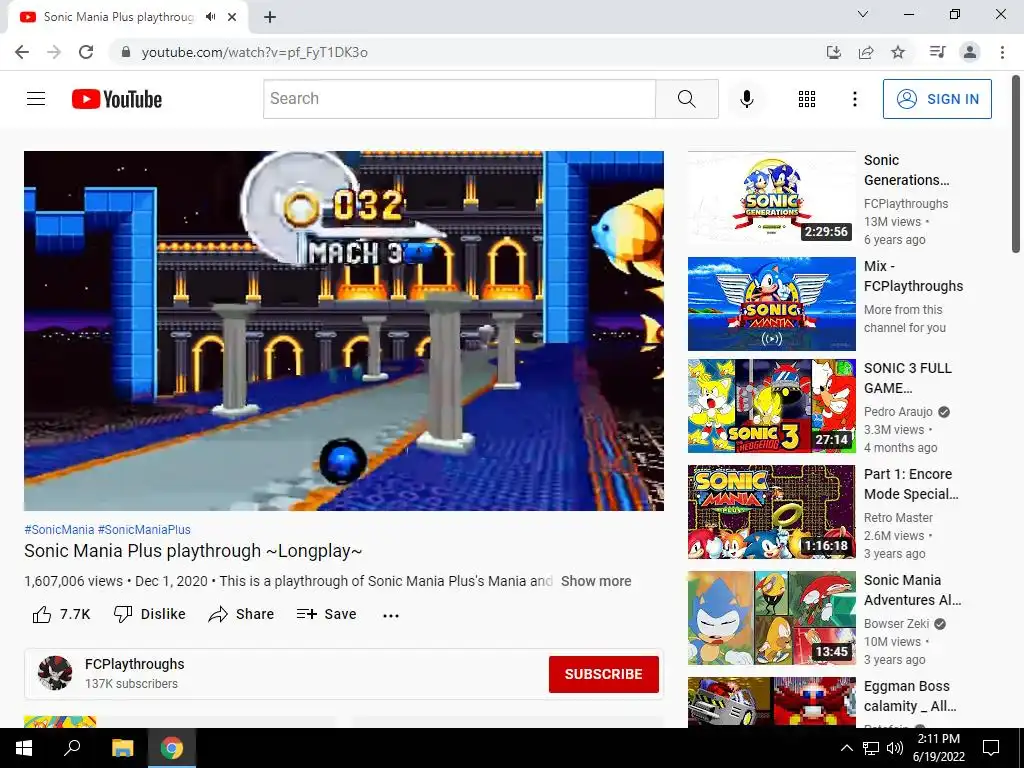The height and width of the screenshot is (768, 1024).
Task: Click the Chrome taskbar icon
Action: (172, 748)
